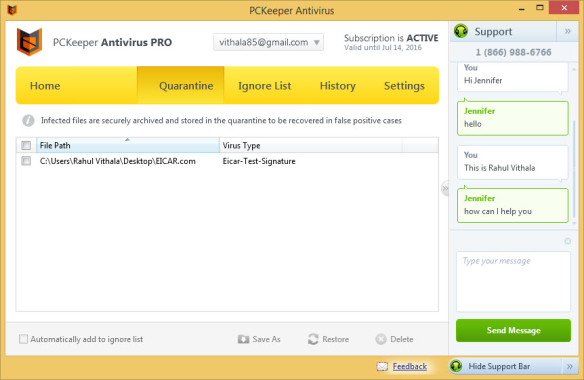
Task: Click the 'Valid until Jul 14, 2016' text
Action: (x=383, y=48)
